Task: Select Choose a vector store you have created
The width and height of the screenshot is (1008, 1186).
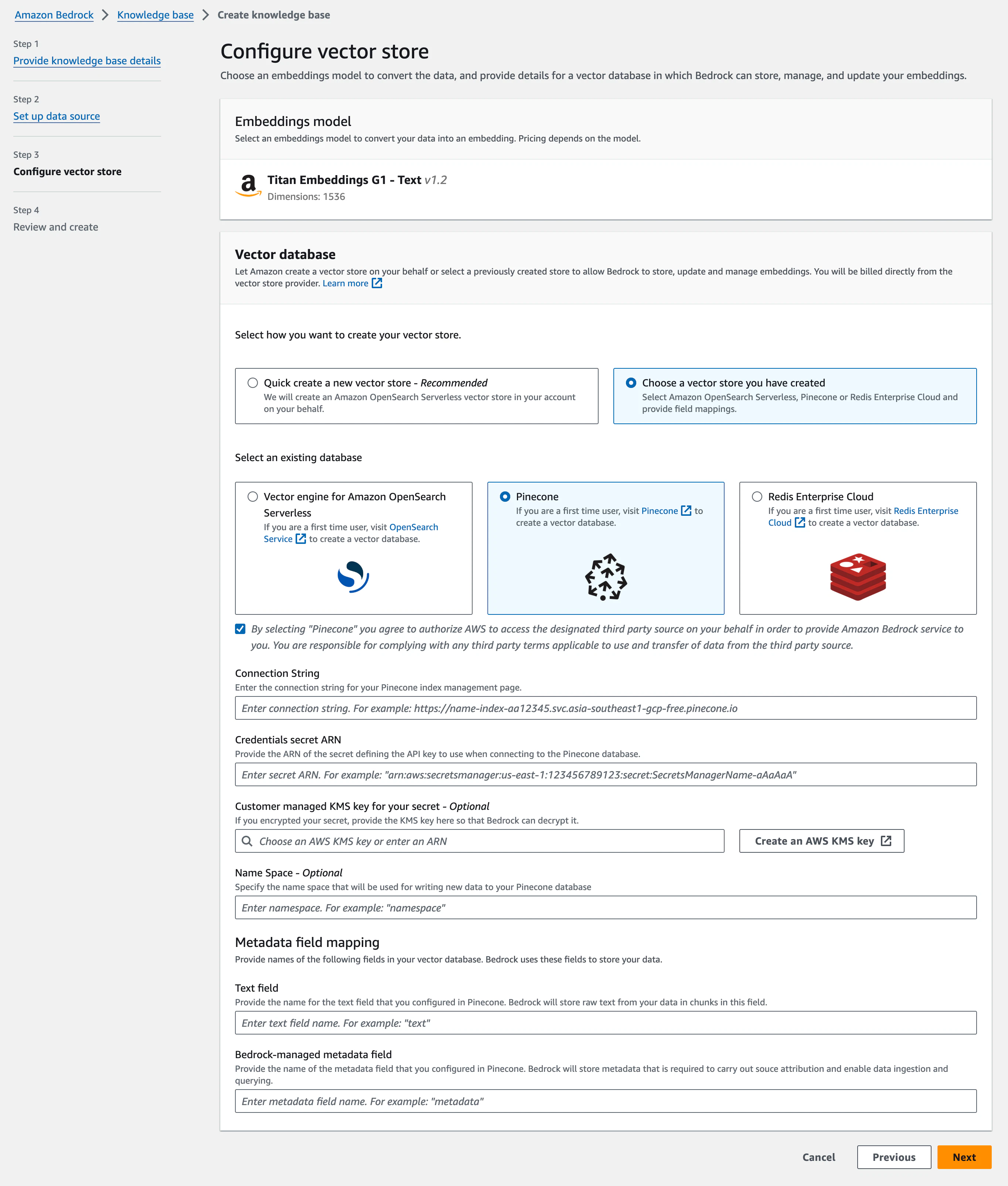Action: pos(631,383)
